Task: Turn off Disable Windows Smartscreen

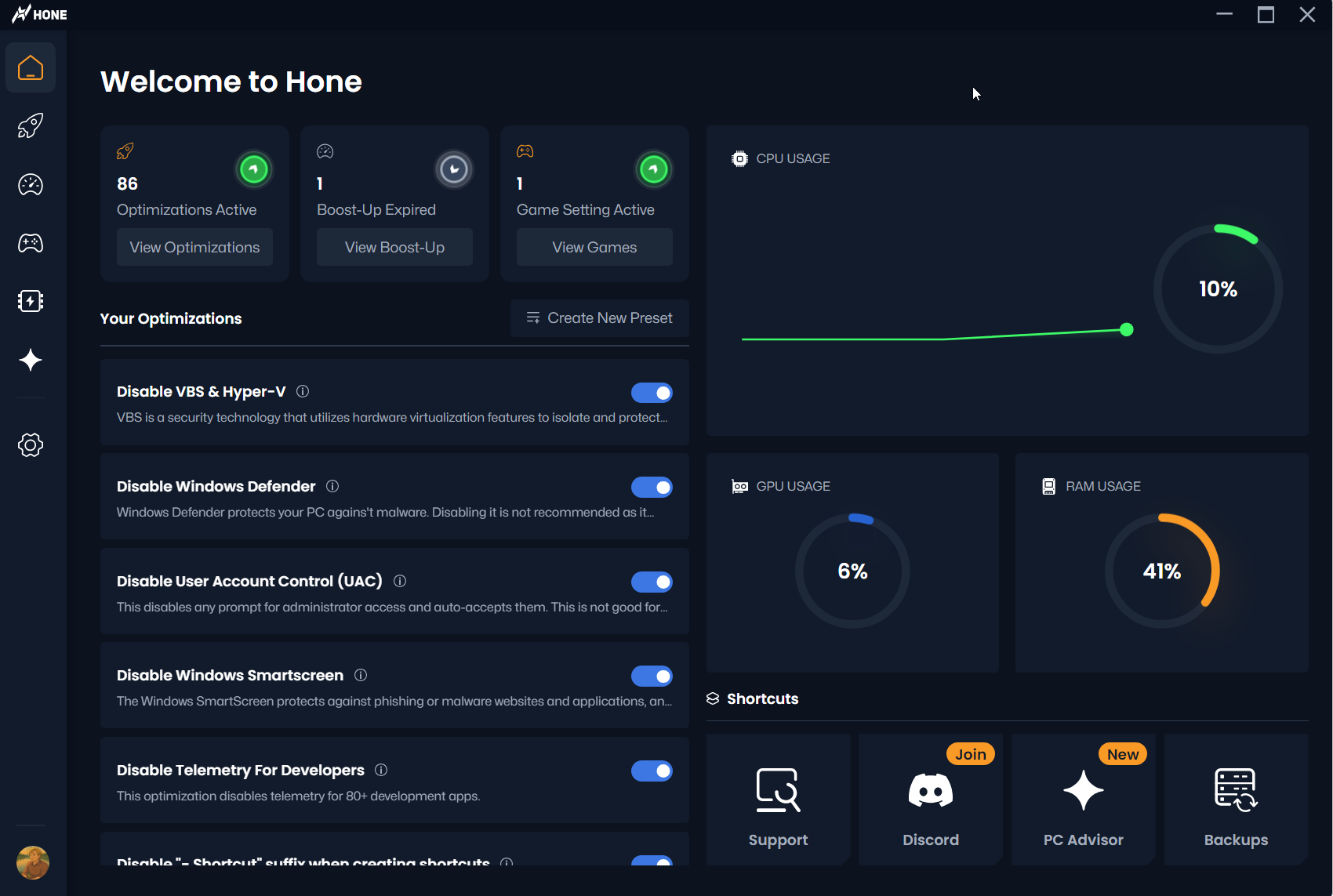Action: click(x=652, y=676)
